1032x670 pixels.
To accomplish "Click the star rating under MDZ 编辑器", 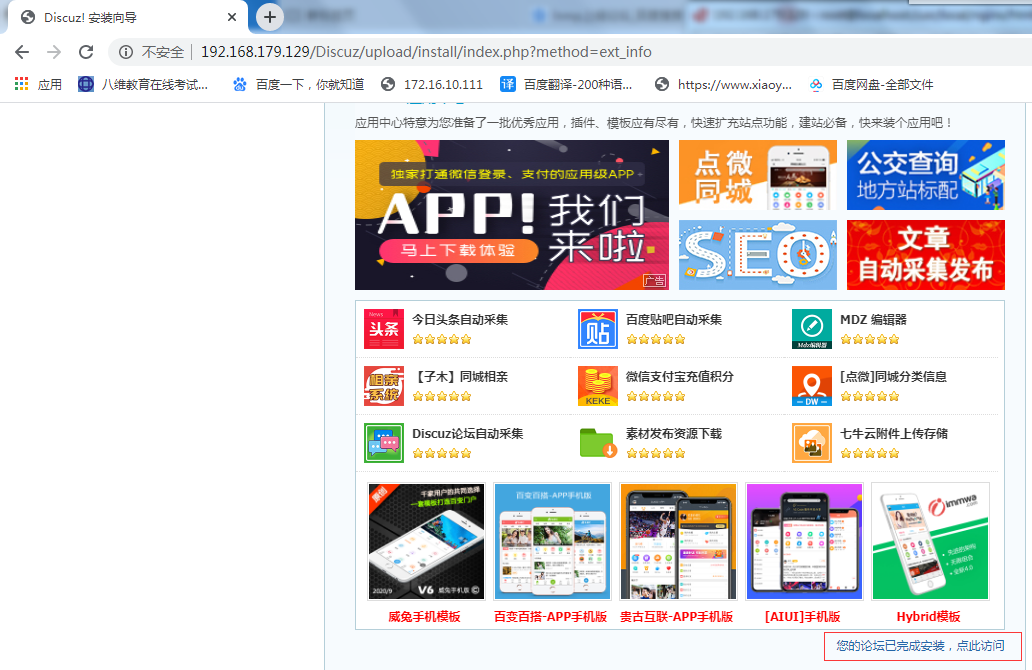I will click(869, 340).
